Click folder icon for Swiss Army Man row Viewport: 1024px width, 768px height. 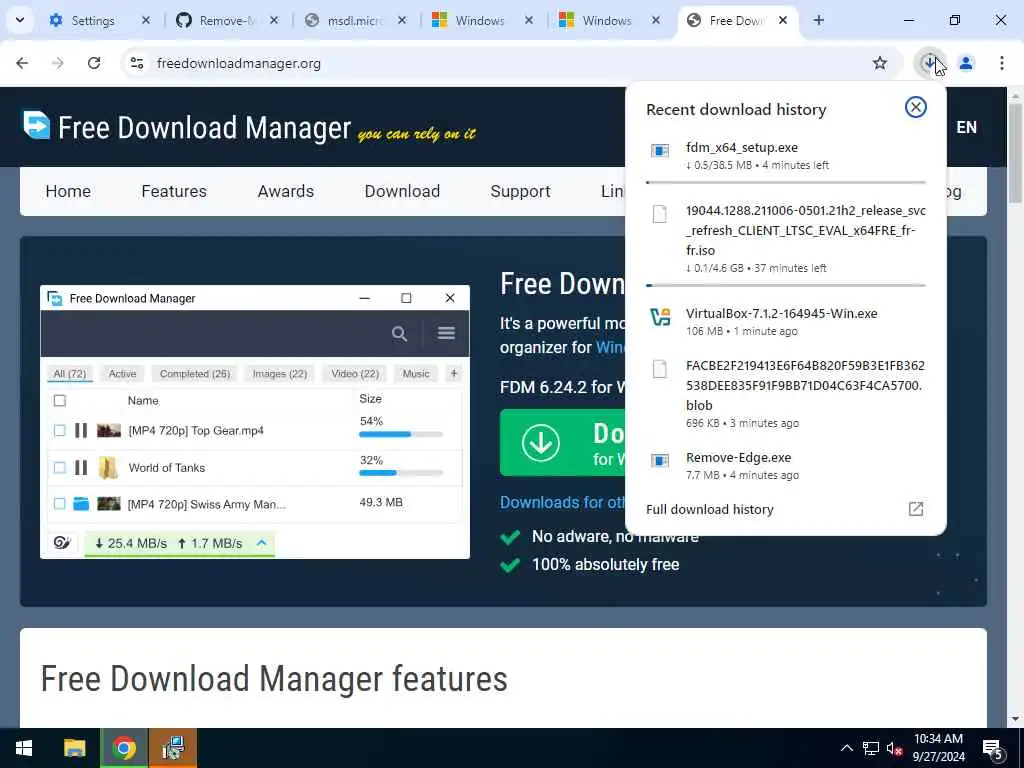(81, 504)
